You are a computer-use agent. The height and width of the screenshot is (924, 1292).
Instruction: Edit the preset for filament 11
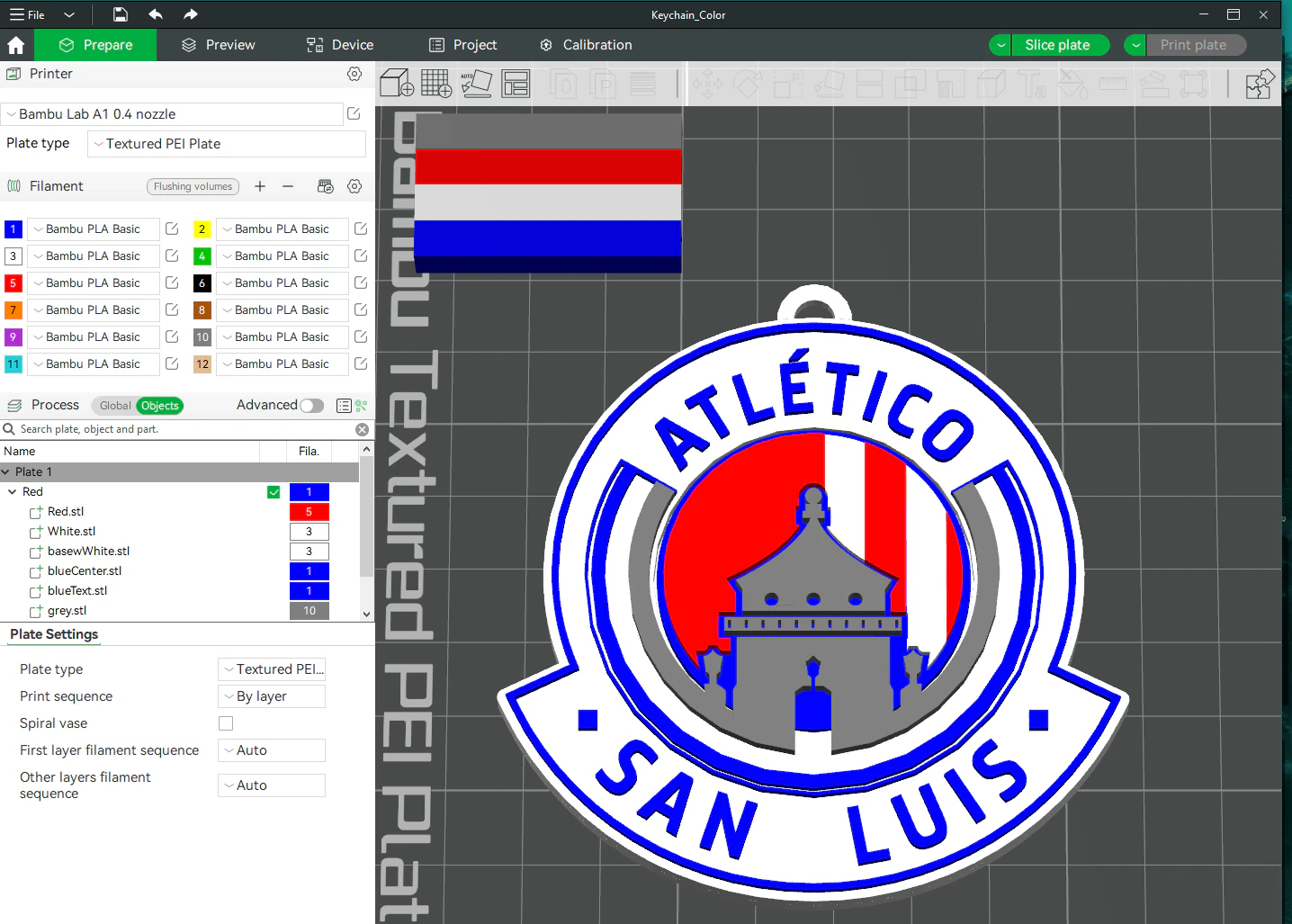pos(172,364)
